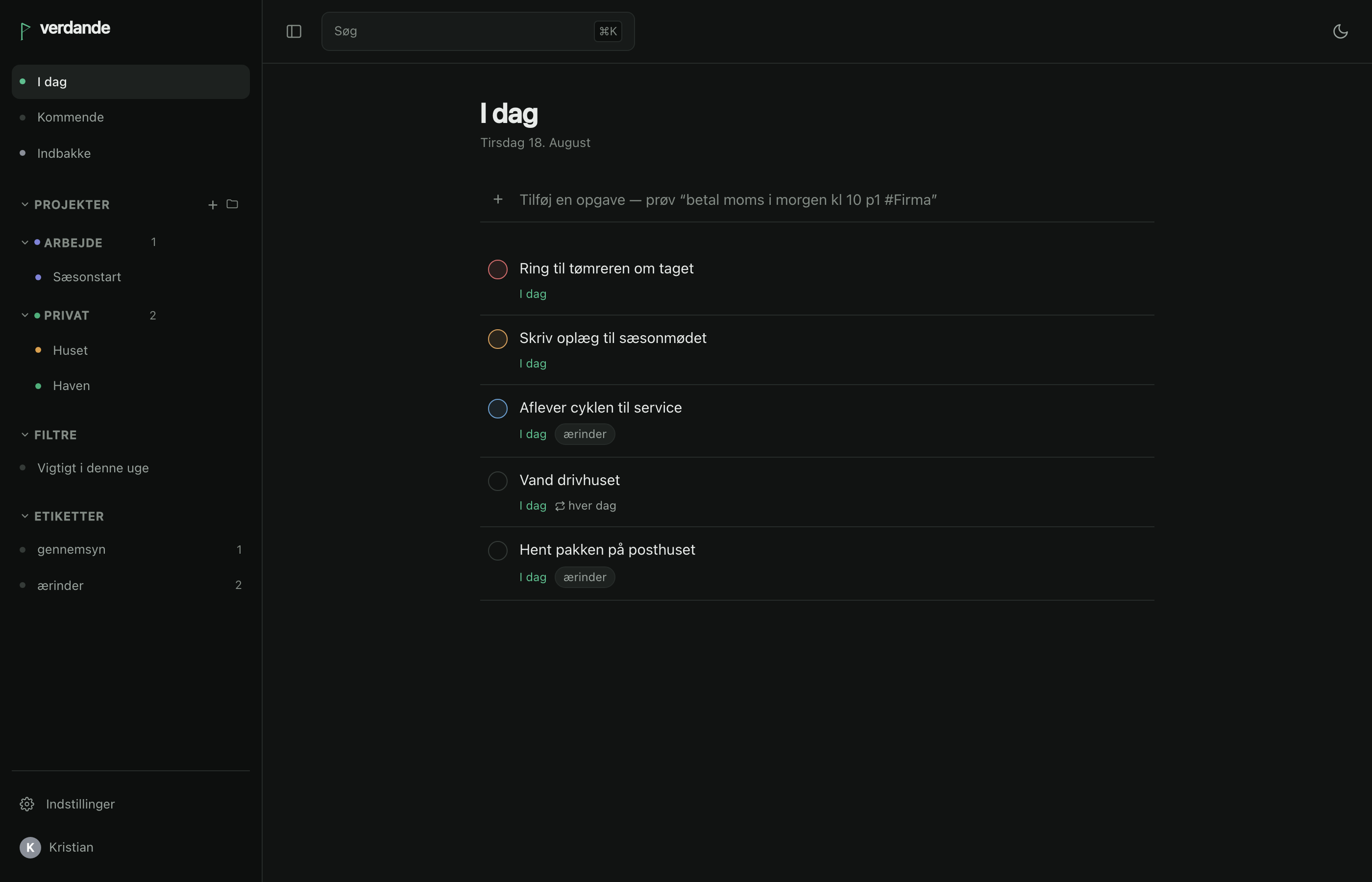Toggle the sidebar panel icon
This screenshot has height=882, width=1372.
tap(294, 31)
